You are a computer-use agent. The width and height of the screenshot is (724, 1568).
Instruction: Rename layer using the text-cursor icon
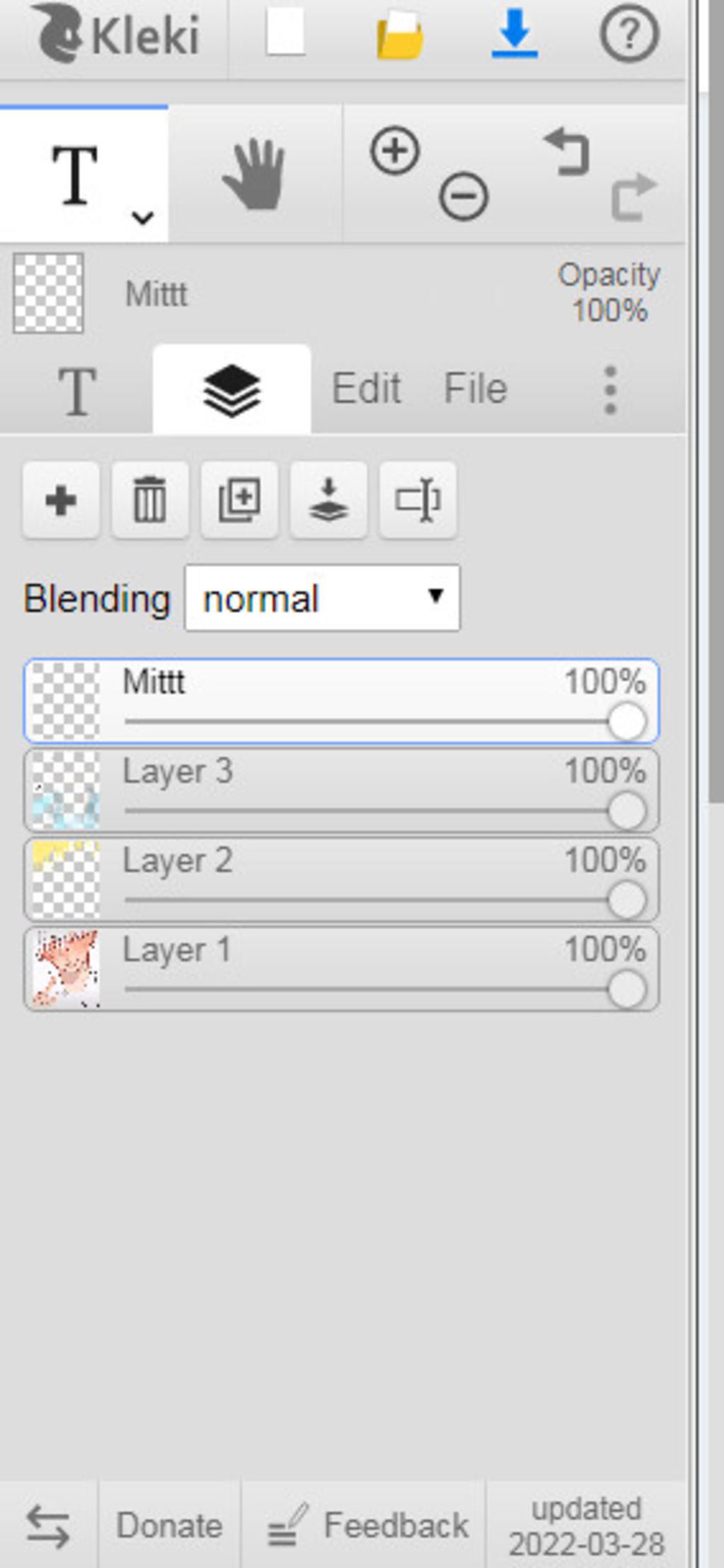click(418, 500)
